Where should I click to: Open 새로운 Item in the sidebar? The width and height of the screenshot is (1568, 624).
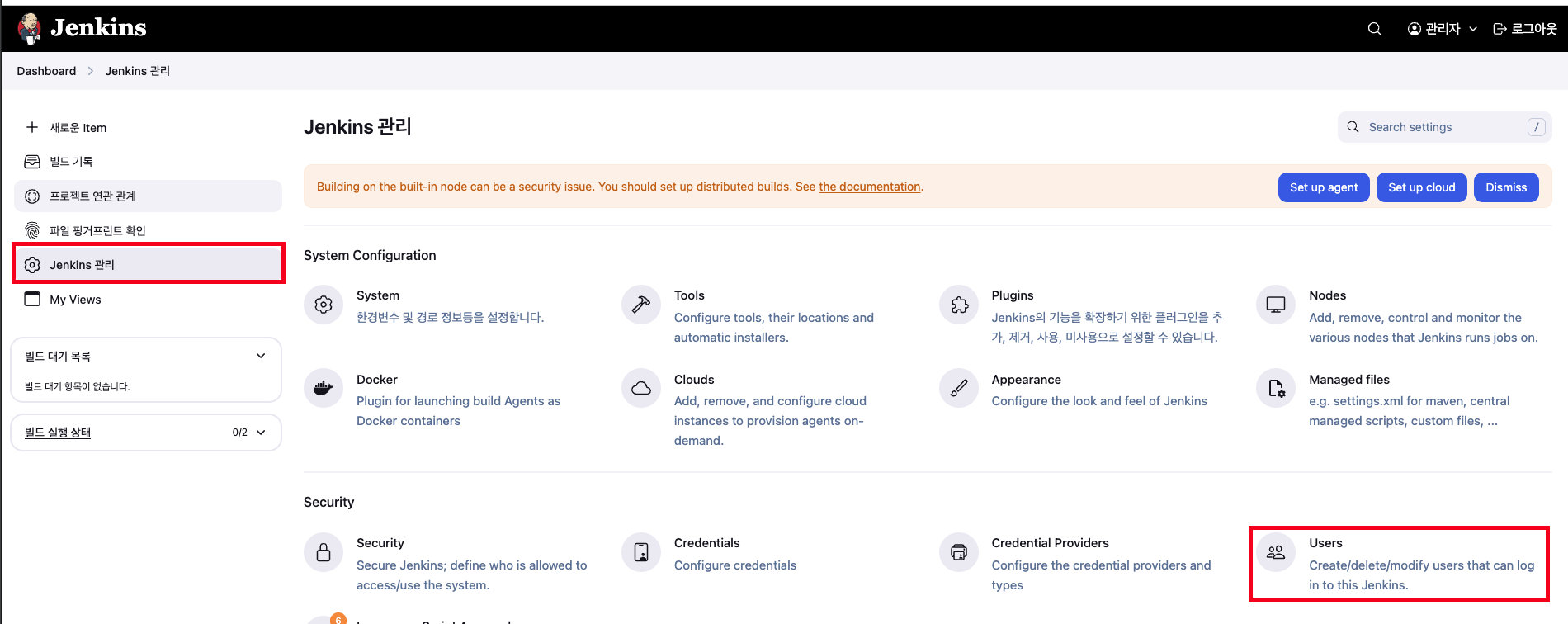149,127
